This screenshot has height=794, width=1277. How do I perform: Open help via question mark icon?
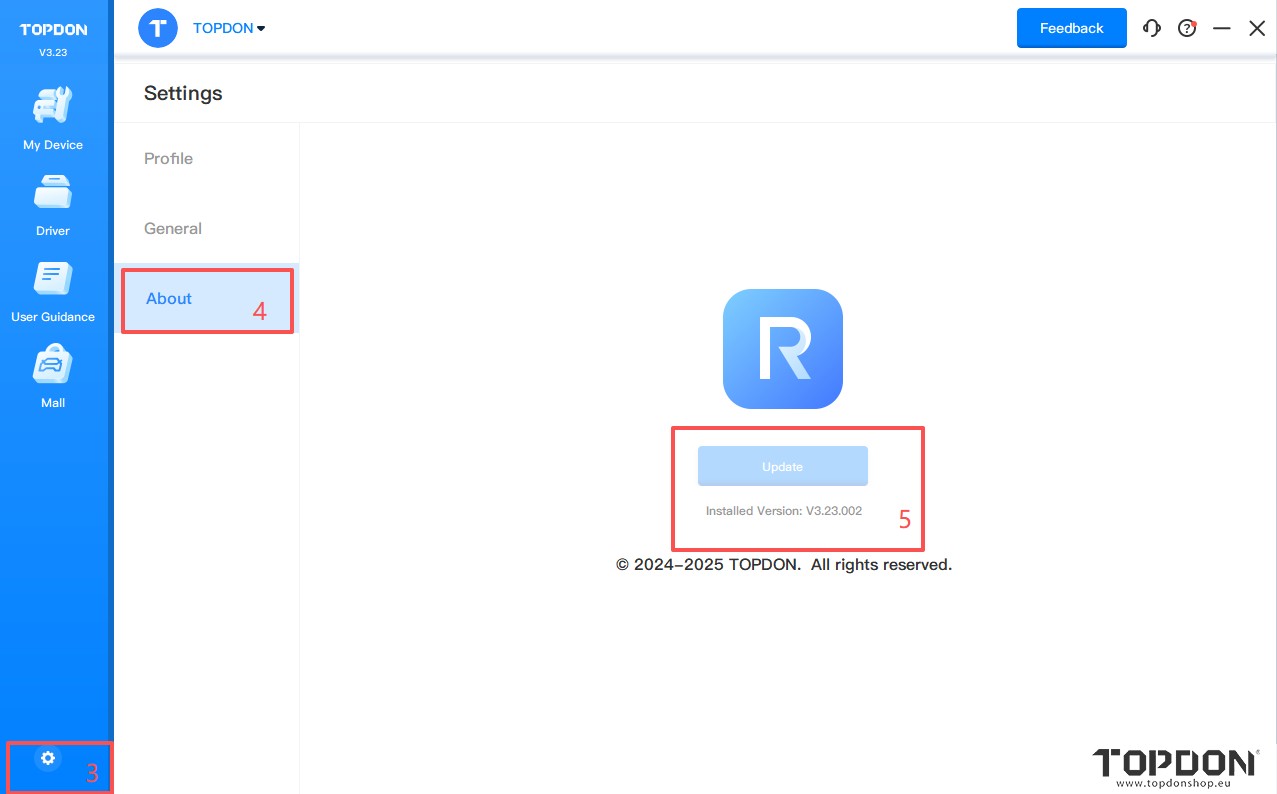point(1187,29)
